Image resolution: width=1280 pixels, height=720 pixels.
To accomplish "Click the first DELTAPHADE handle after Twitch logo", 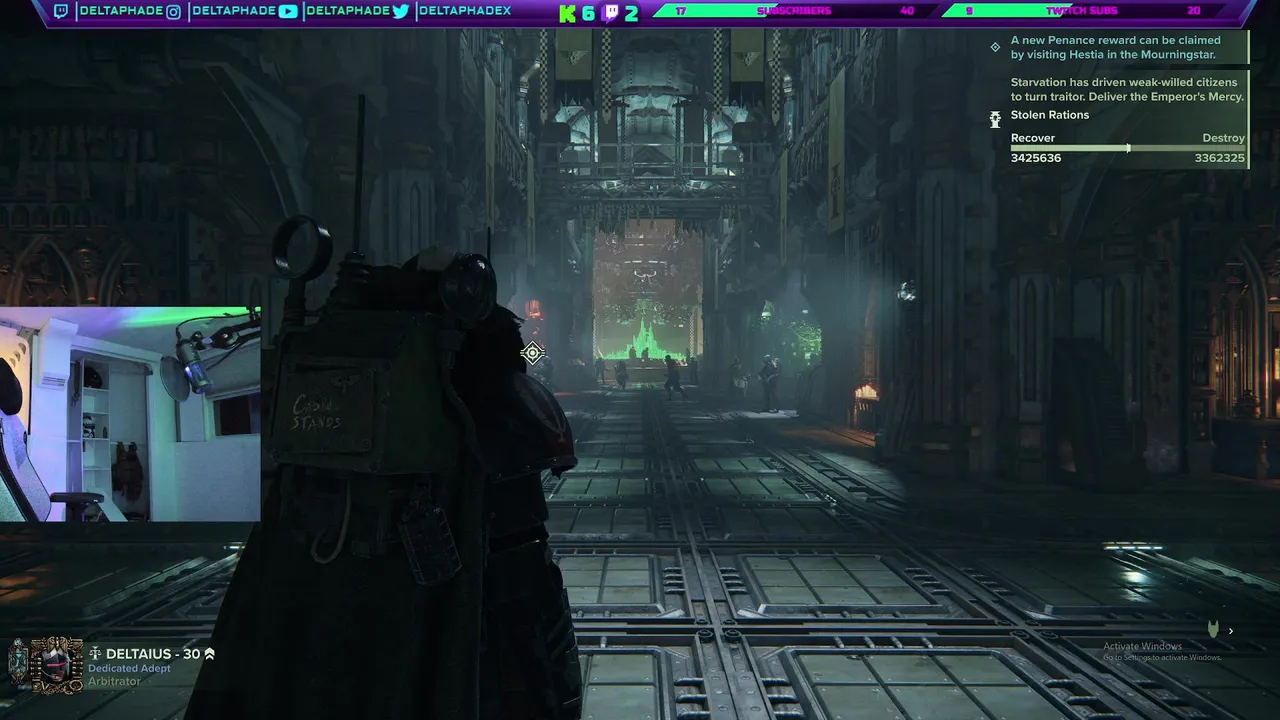I will coord(121,12).
